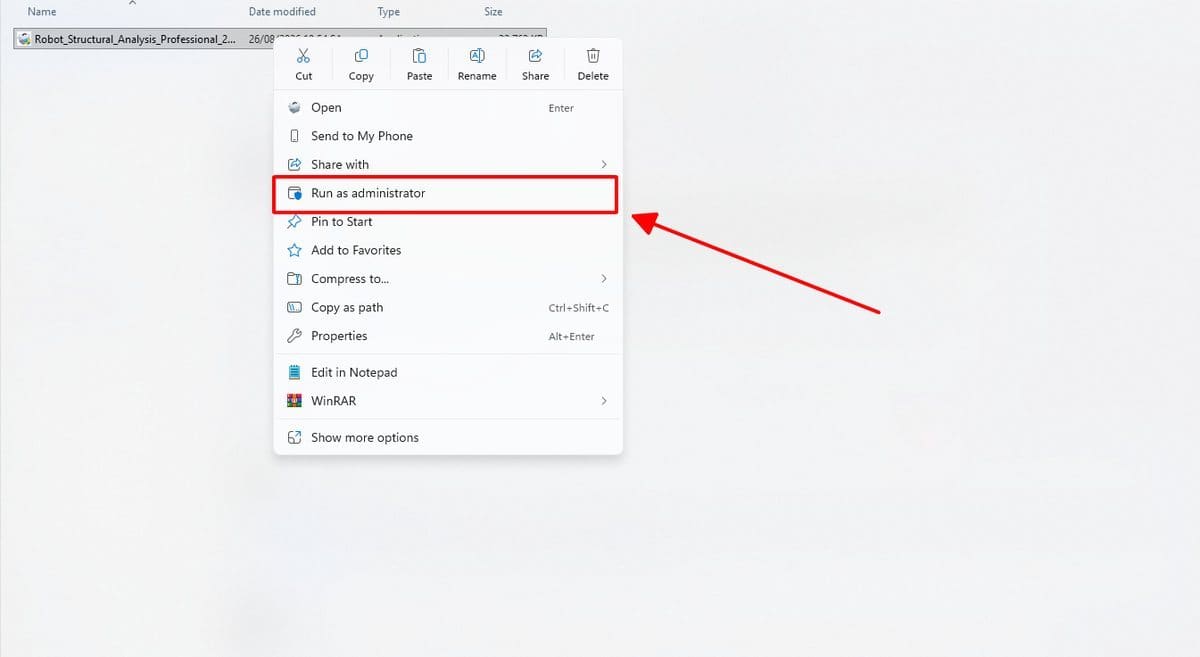Click the Paste icon in context menu
The image size is (1200, 657).
[419, 56]
